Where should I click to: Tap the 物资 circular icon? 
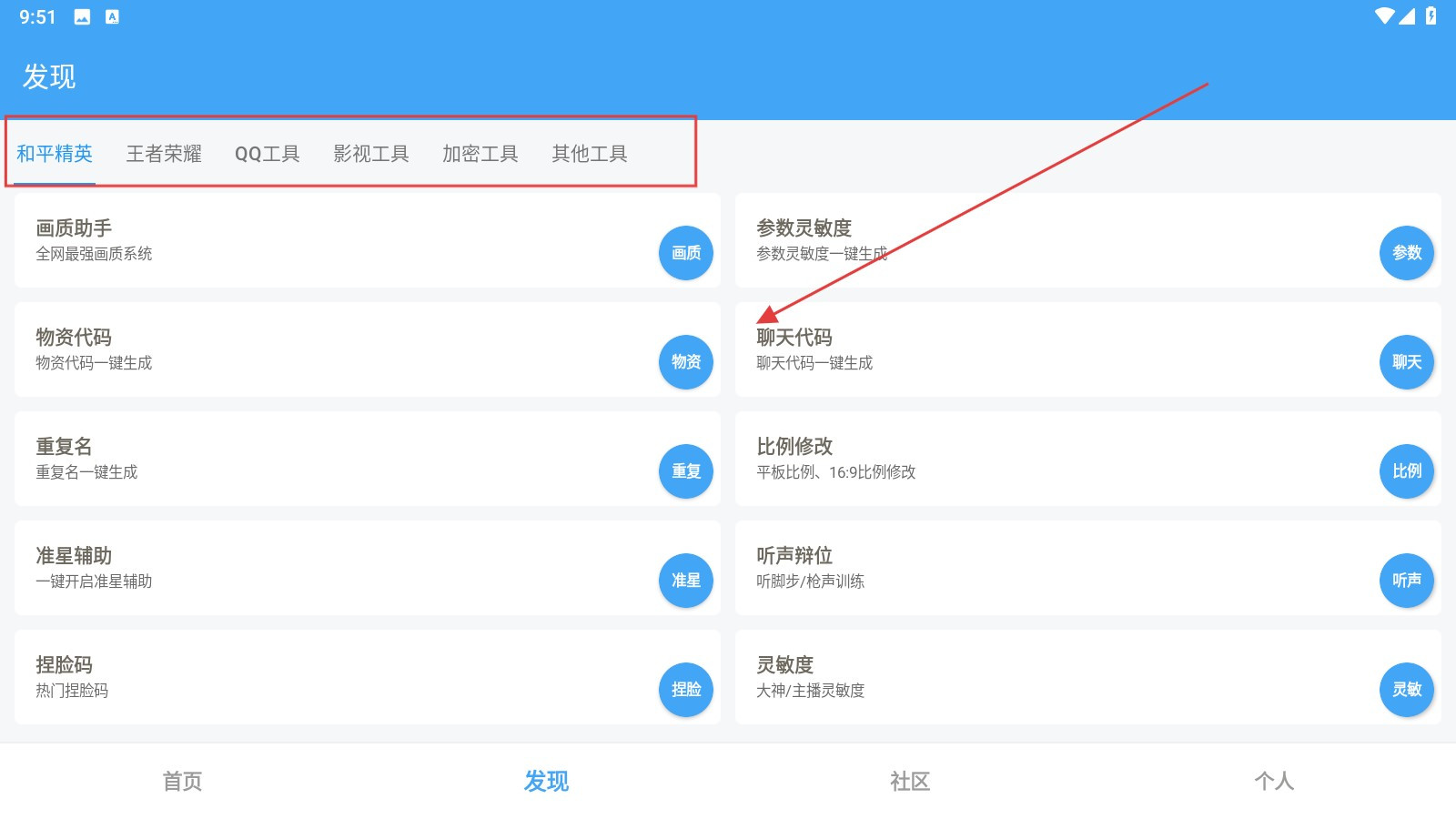click(685, 362)
